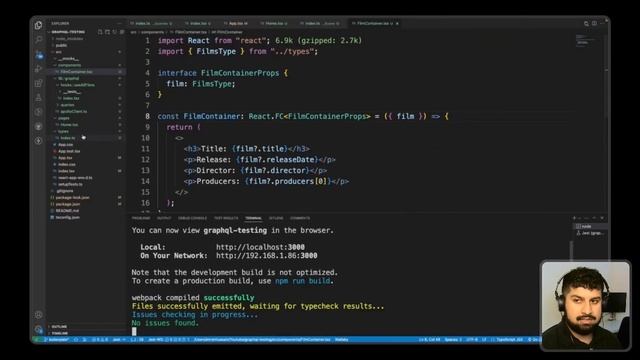Click New File icon in Explorer header

coord(100,32)
